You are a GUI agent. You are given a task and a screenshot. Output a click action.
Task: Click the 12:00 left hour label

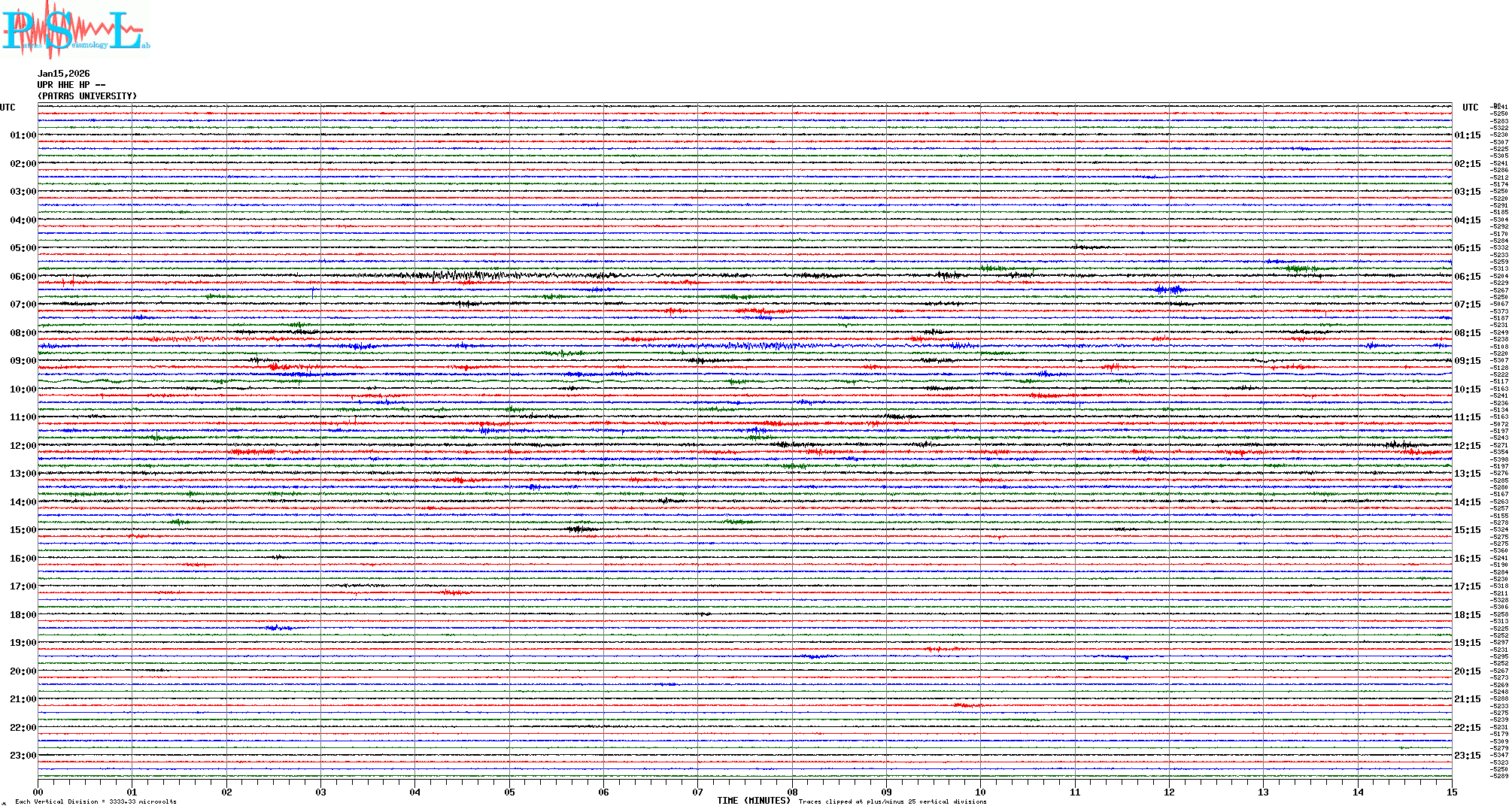click(23, 446)
